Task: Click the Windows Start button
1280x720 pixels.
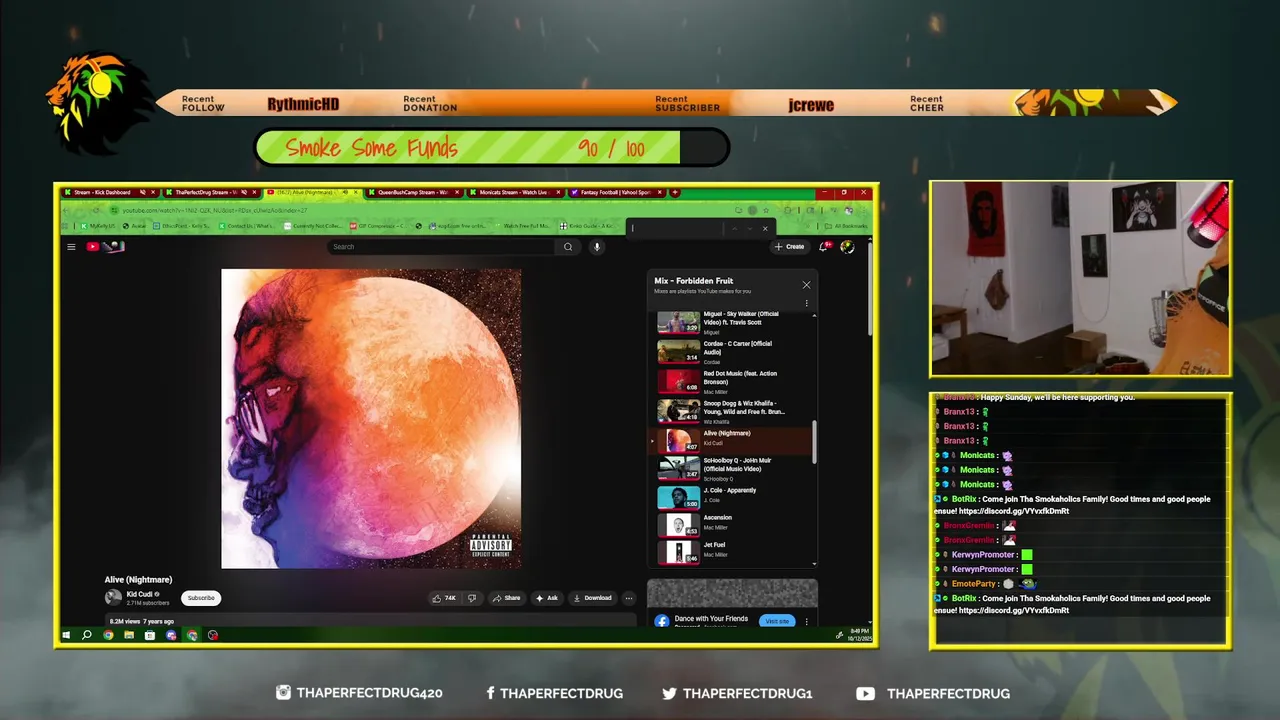Action: point(67,635)
